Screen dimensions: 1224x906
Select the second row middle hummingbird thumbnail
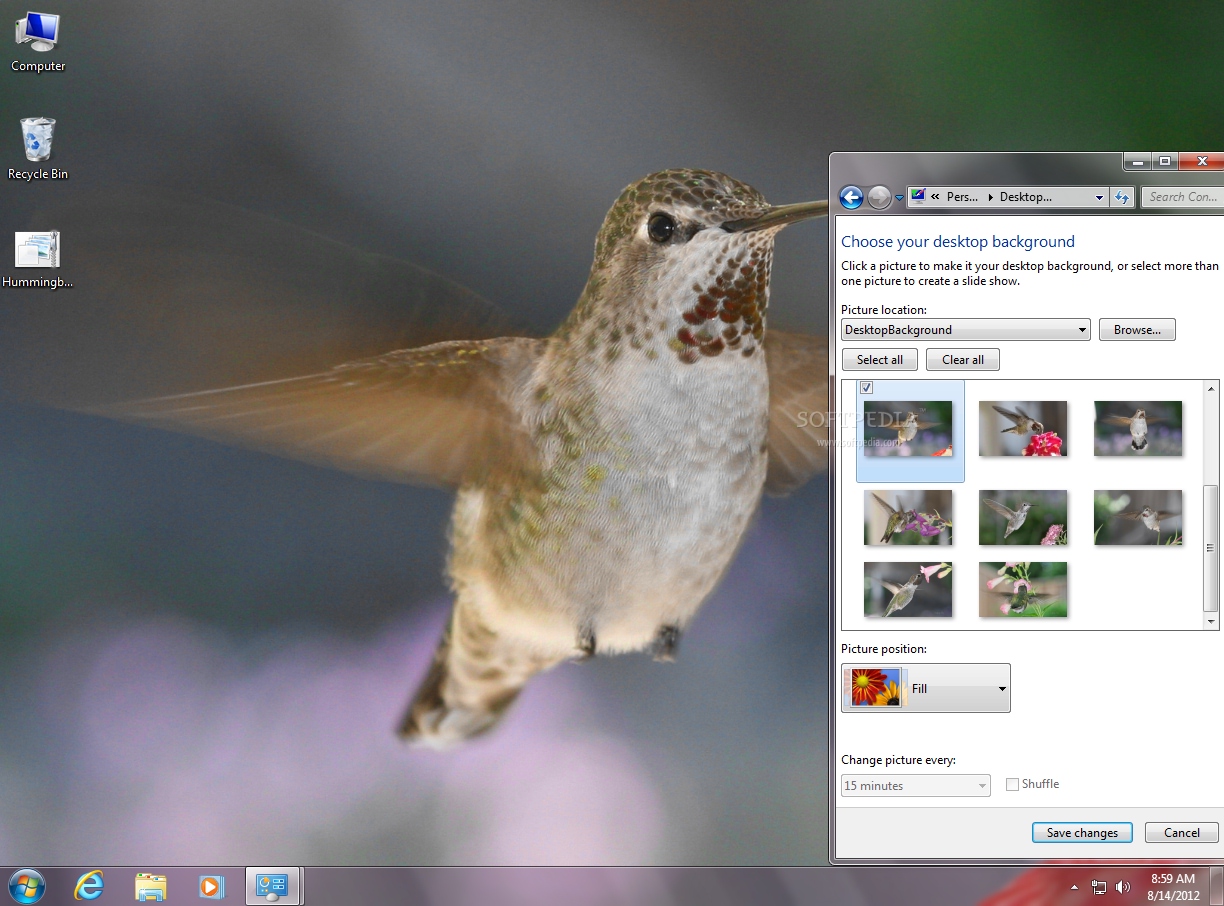(1023, 517)
